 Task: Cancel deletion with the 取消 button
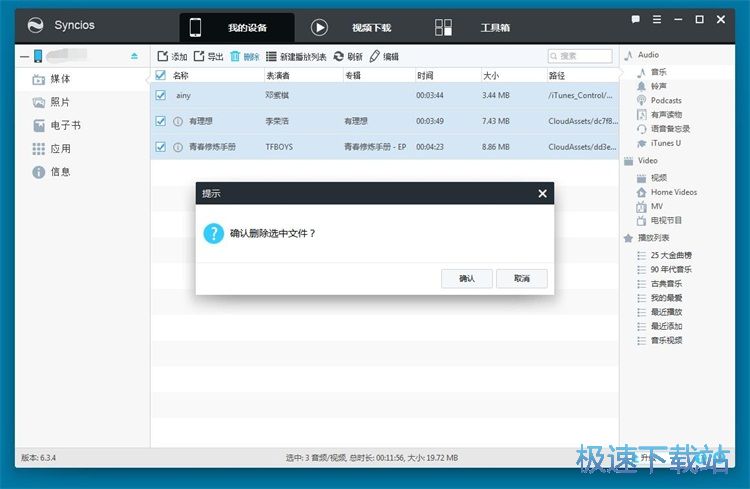pos(522,278)
